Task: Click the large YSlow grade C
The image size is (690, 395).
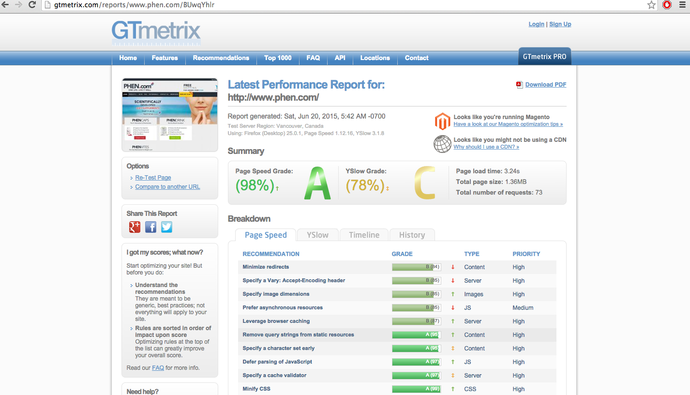Action: (425, 183)
